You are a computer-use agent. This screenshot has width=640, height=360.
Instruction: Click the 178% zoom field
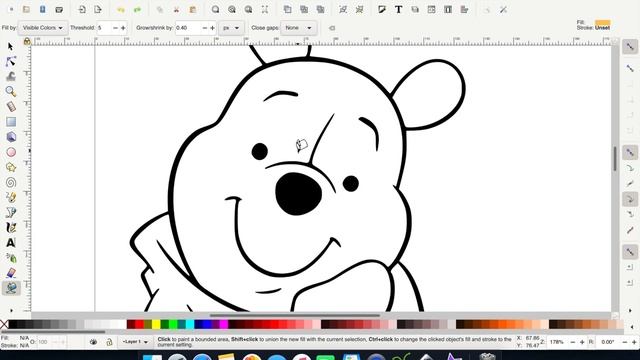[x=558, y=342]
